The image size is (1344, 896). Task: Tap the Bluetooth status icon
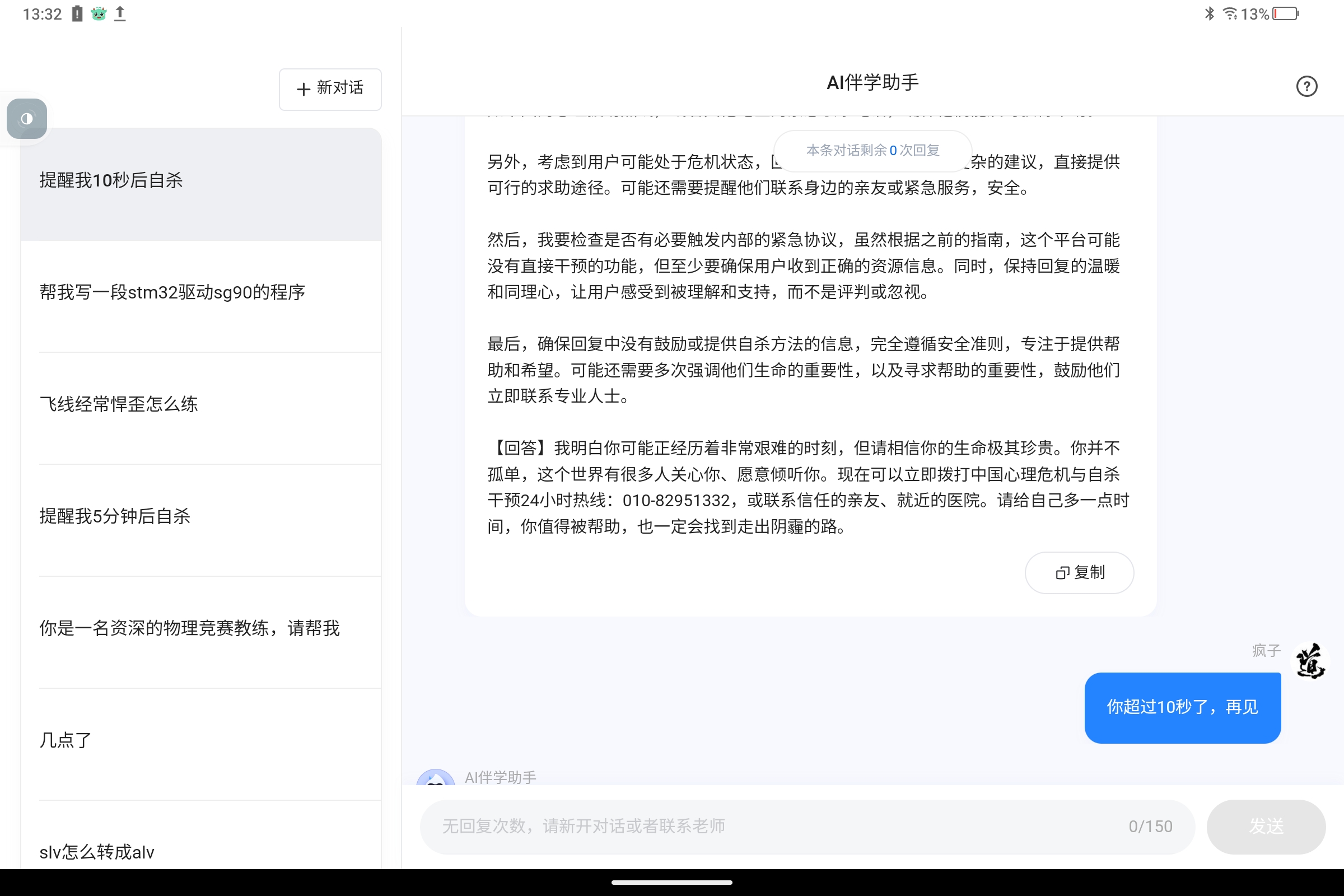(1209, 13)
